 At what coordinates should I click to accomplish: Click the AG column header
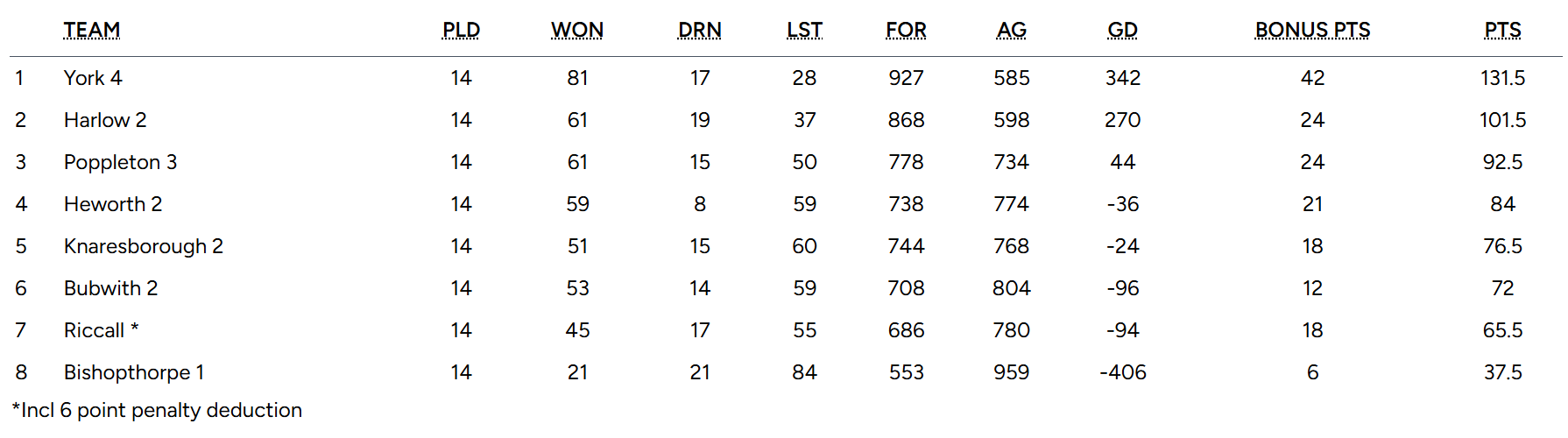point(1011,31)
